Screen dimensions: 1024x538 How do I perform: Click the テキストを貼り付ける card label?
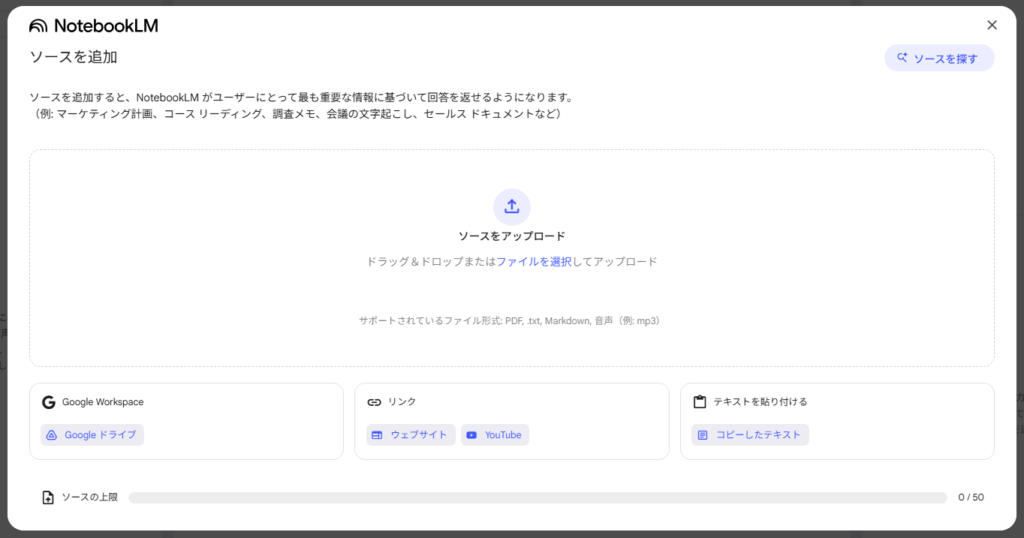pos(762,402)
